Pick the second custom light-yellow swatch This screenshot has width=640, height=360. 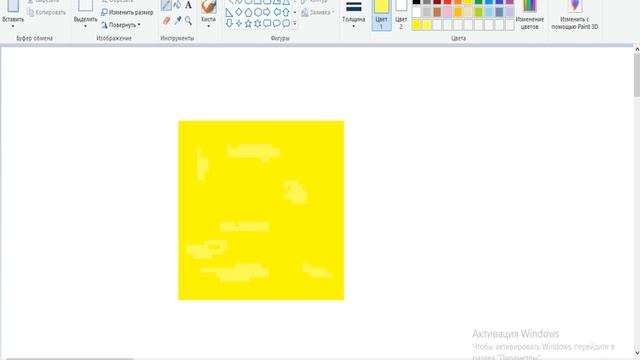pos(427,25)
